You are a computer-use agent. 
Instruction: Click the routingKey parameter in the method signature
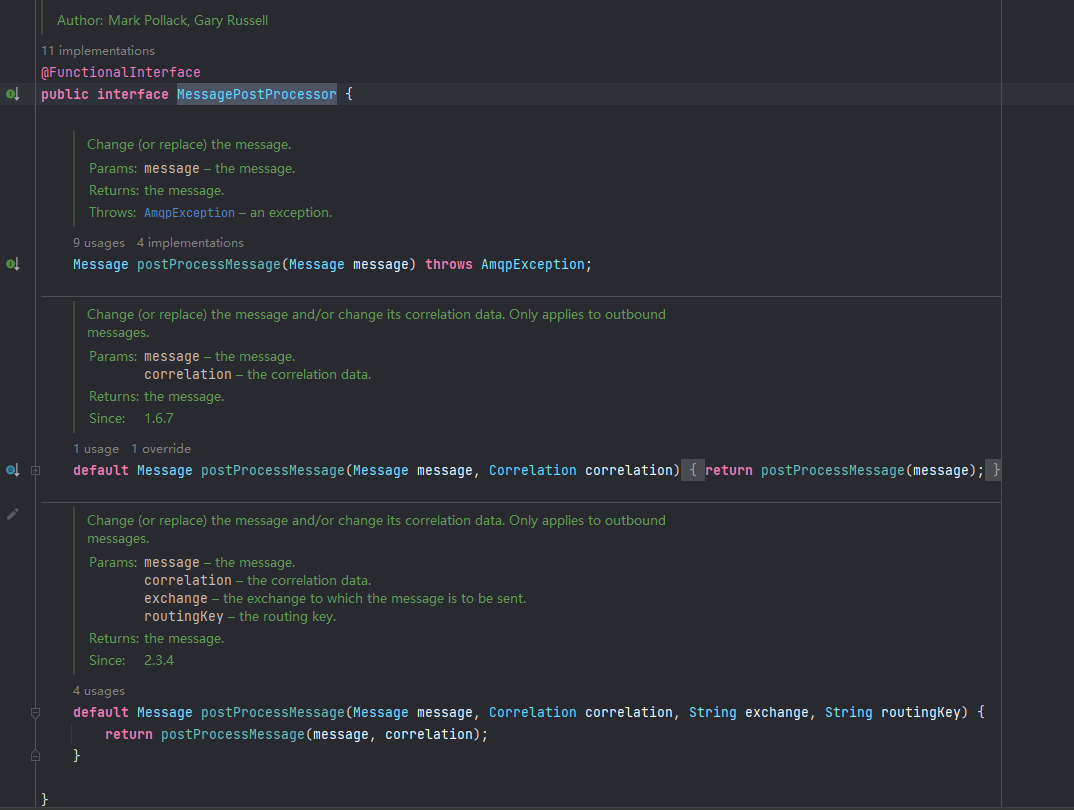tap(921, 713)
